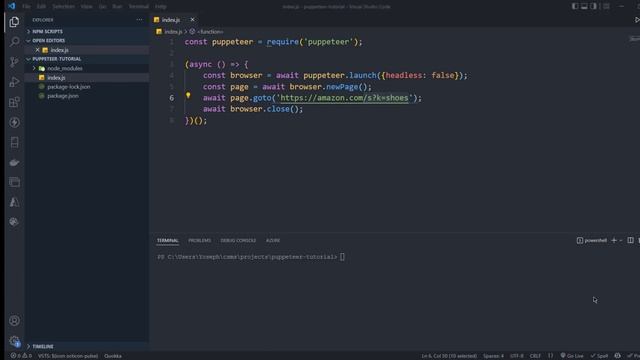Open the File menu
This screenshot has width=640, height=360.
[27, 7]
